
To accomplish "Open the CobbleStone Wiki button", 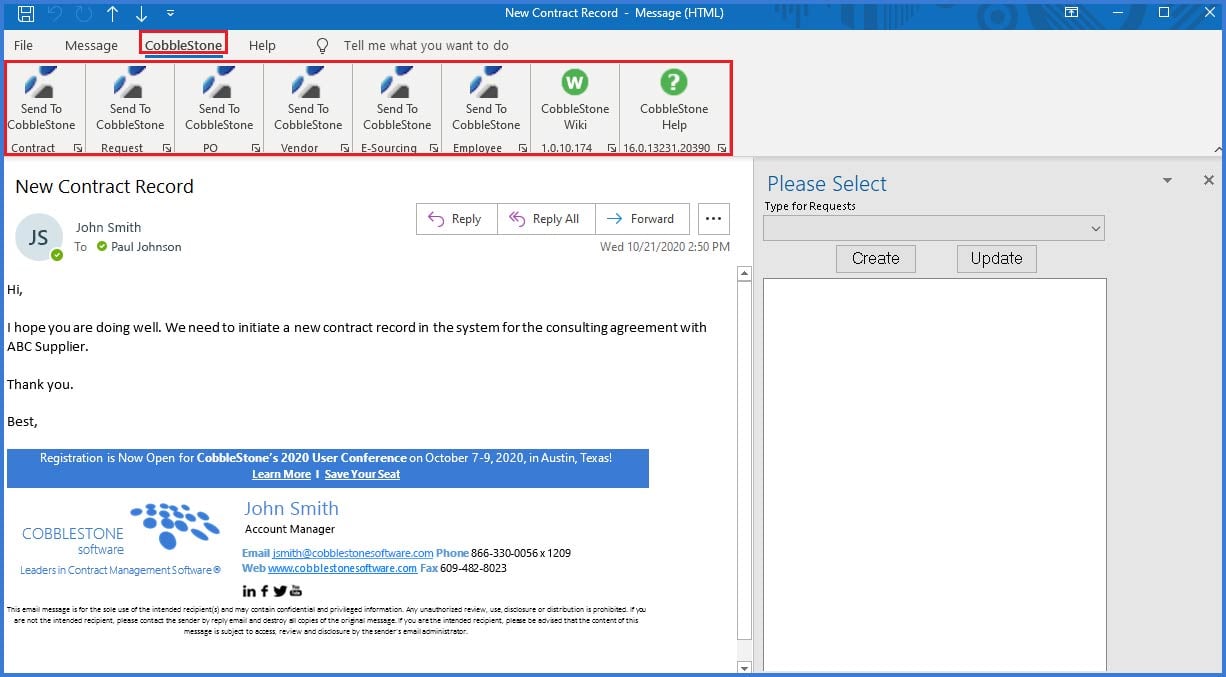I will pyautogui.click(x=575, y=100).
